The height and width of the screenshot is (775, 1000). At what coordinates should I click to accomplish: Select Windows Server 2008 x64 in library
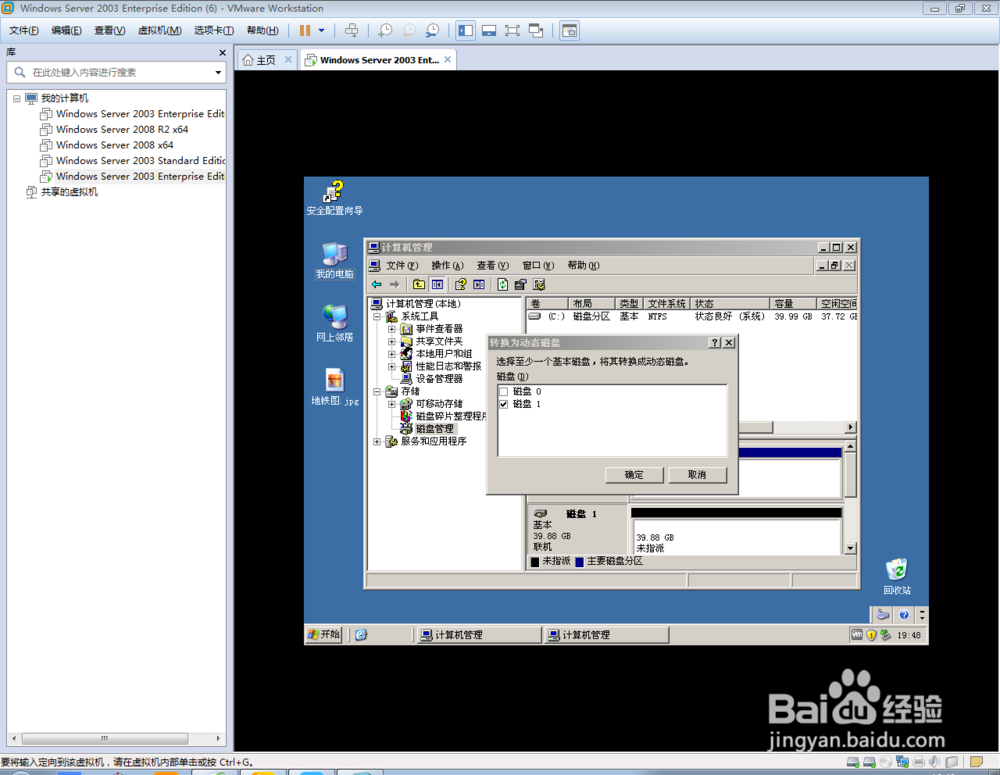pos(115,145)
